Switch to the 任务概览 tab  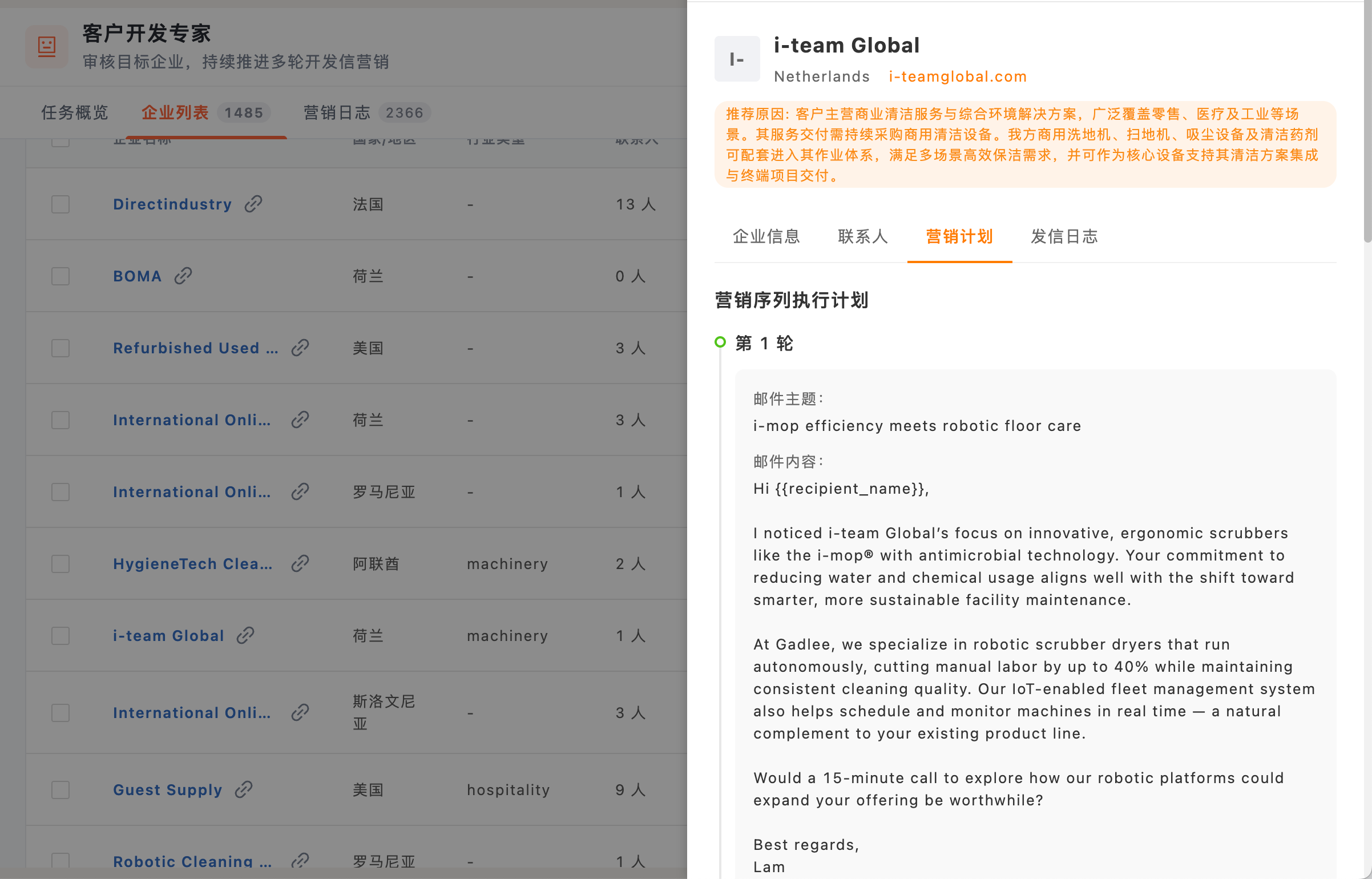[x=75, y=112]
